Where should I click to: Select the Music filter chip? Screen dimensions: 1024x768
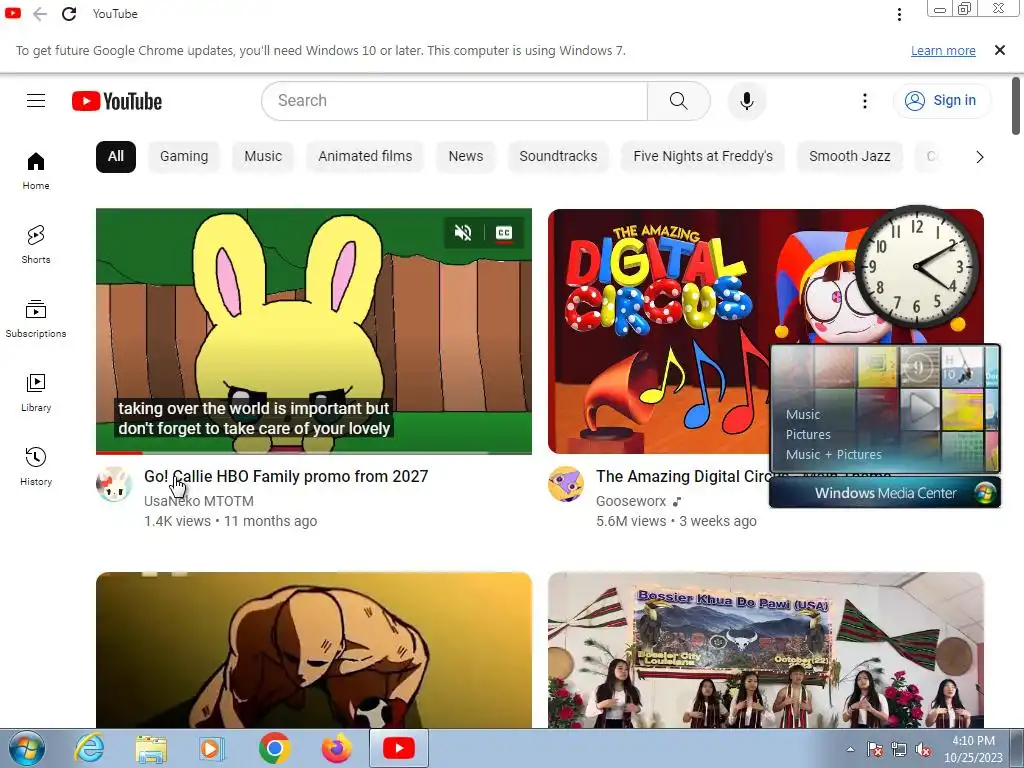coord(263,157)
